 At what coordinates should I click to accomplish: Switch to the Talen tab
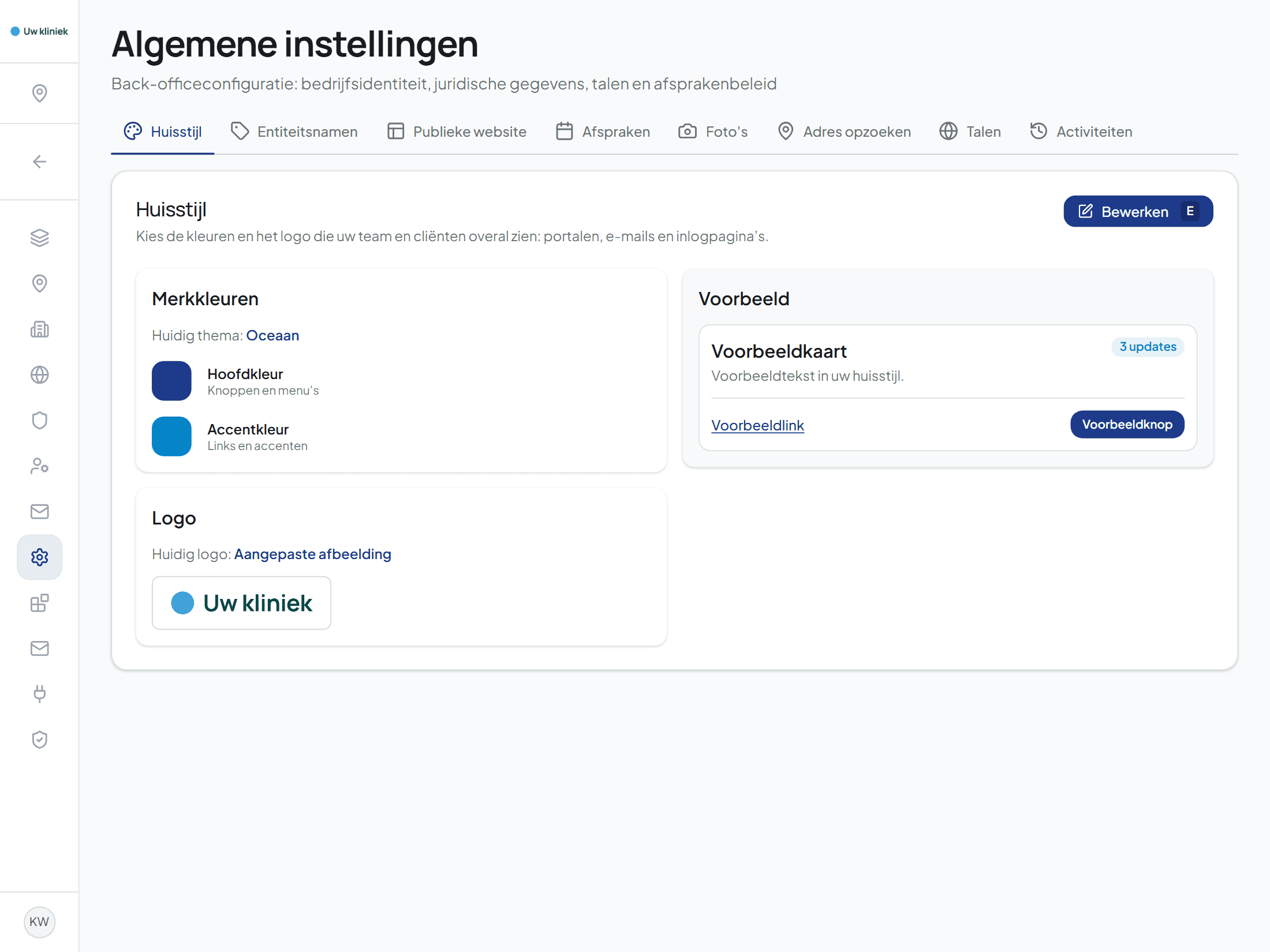pos(970,132)
